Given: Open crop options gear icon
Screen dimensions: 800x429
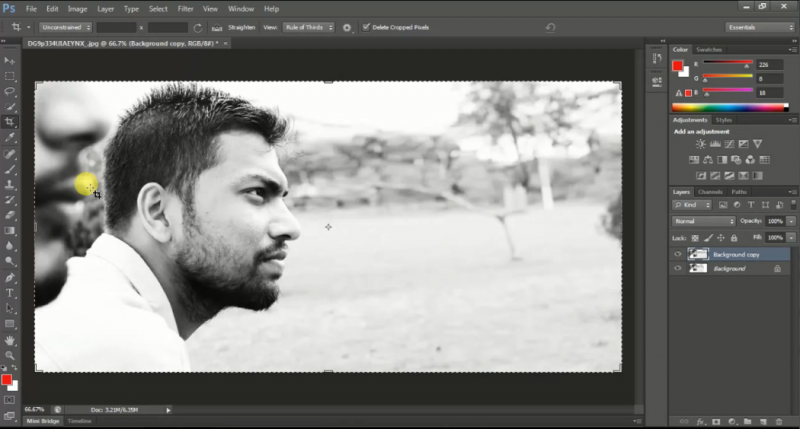Looking at the screenshot, I should pos(347,28).
